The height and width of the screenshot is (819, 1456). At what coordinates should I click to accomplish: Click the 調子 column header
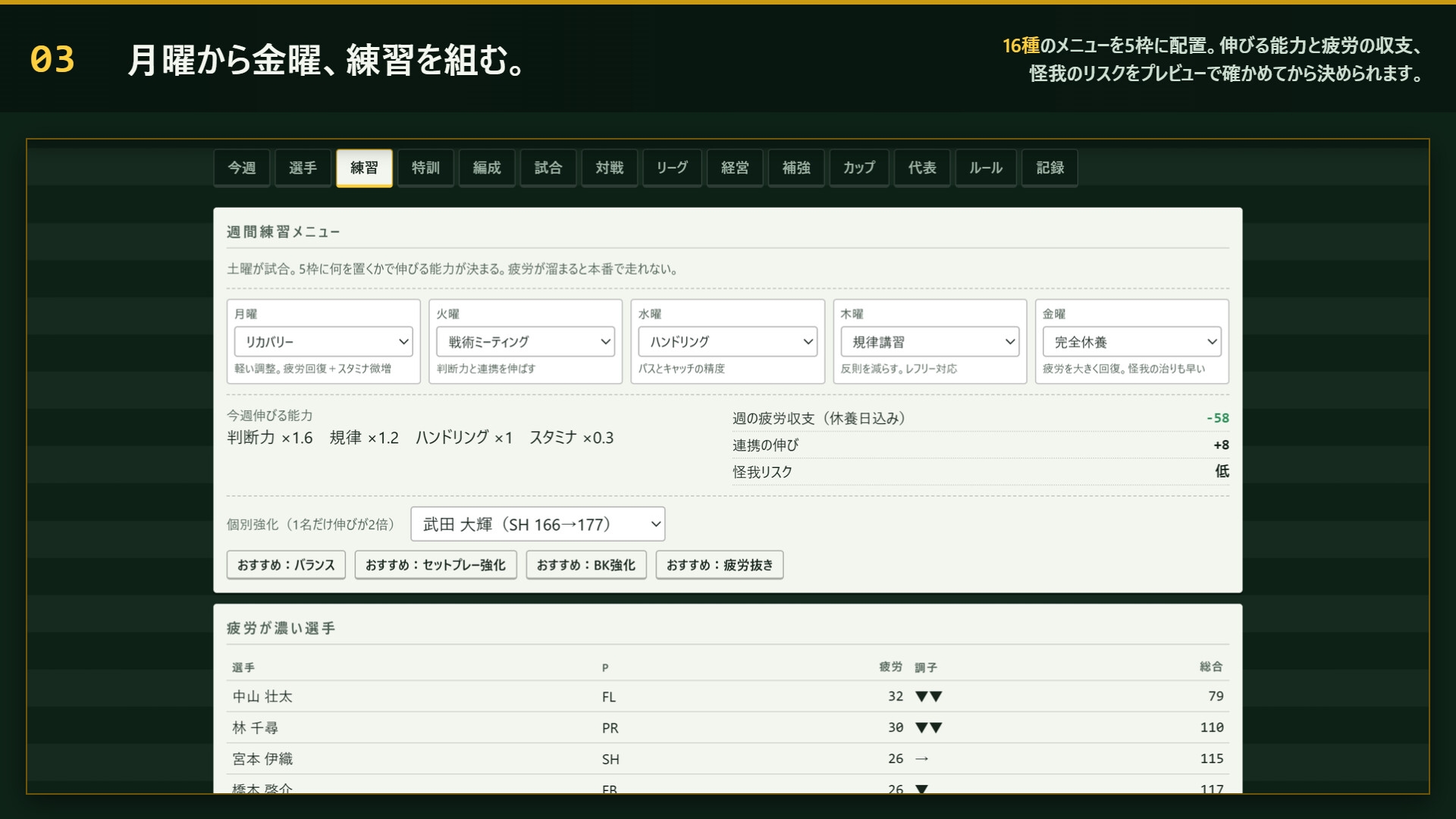(x=926, y=667)
